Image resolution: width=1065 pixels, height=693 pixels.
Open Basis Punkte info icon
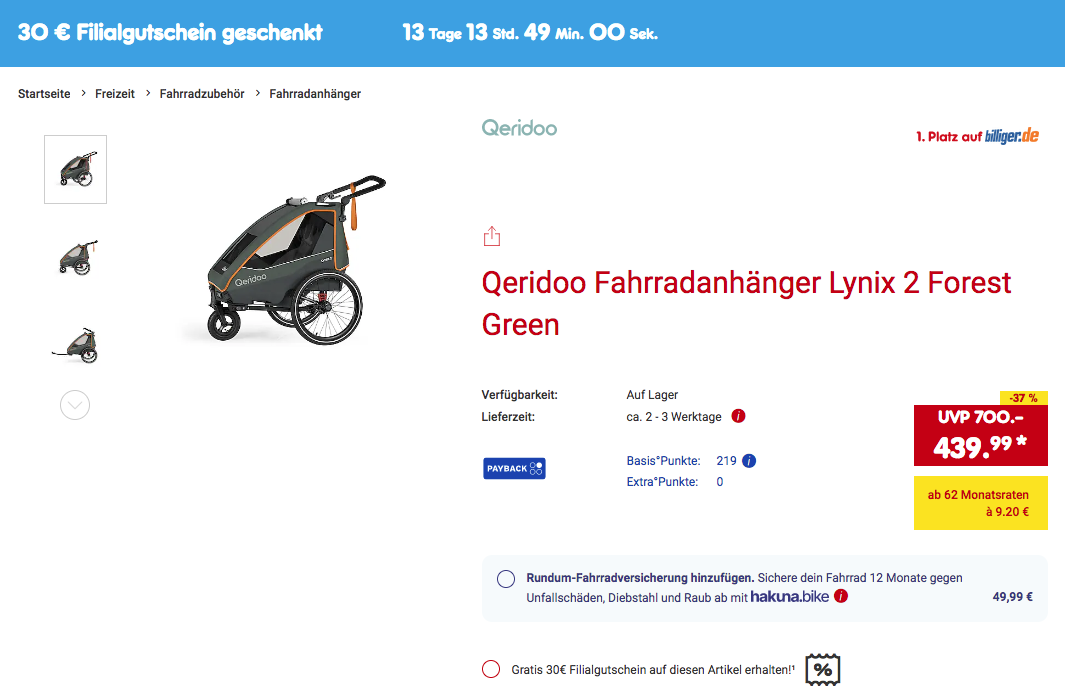click(749, 461)
